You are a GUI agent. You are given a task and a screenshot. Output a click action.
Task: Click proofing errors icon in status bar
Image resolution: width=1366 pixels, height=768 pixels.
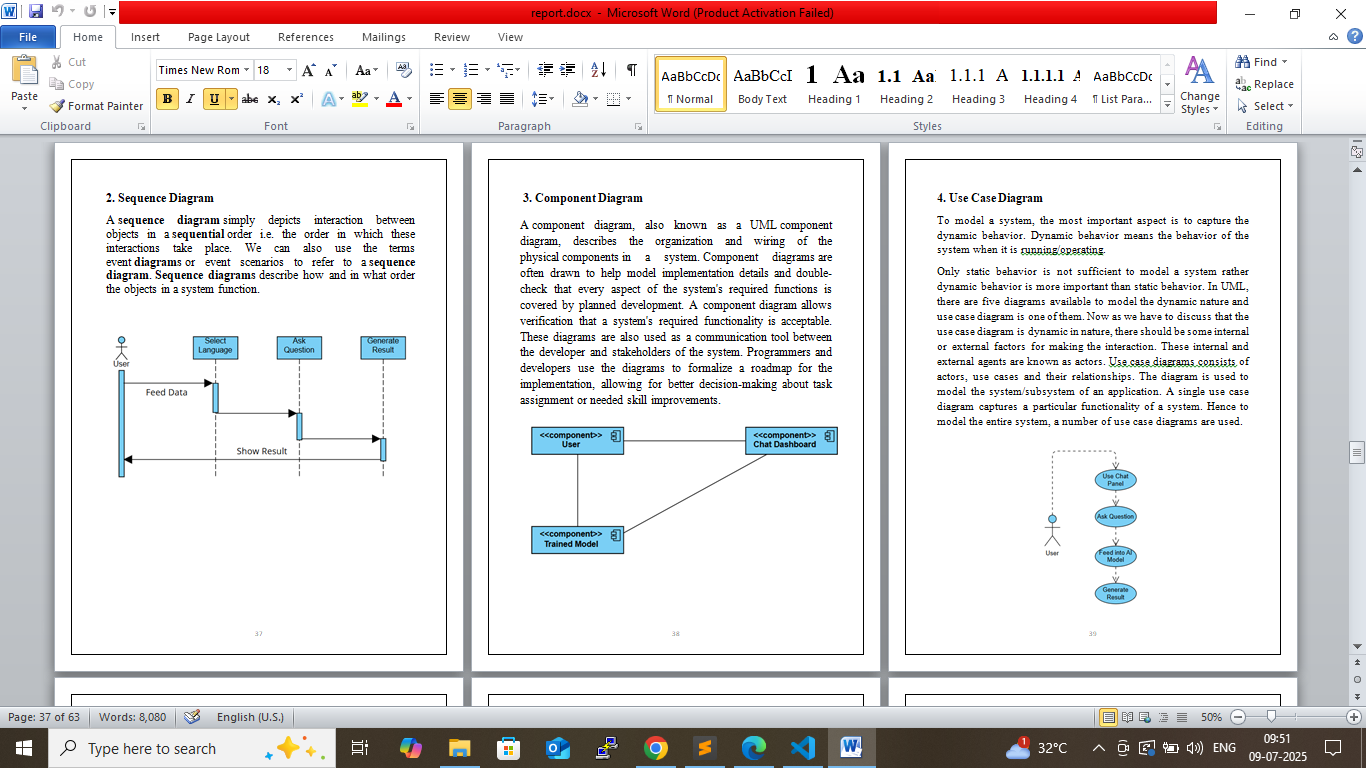192,717
